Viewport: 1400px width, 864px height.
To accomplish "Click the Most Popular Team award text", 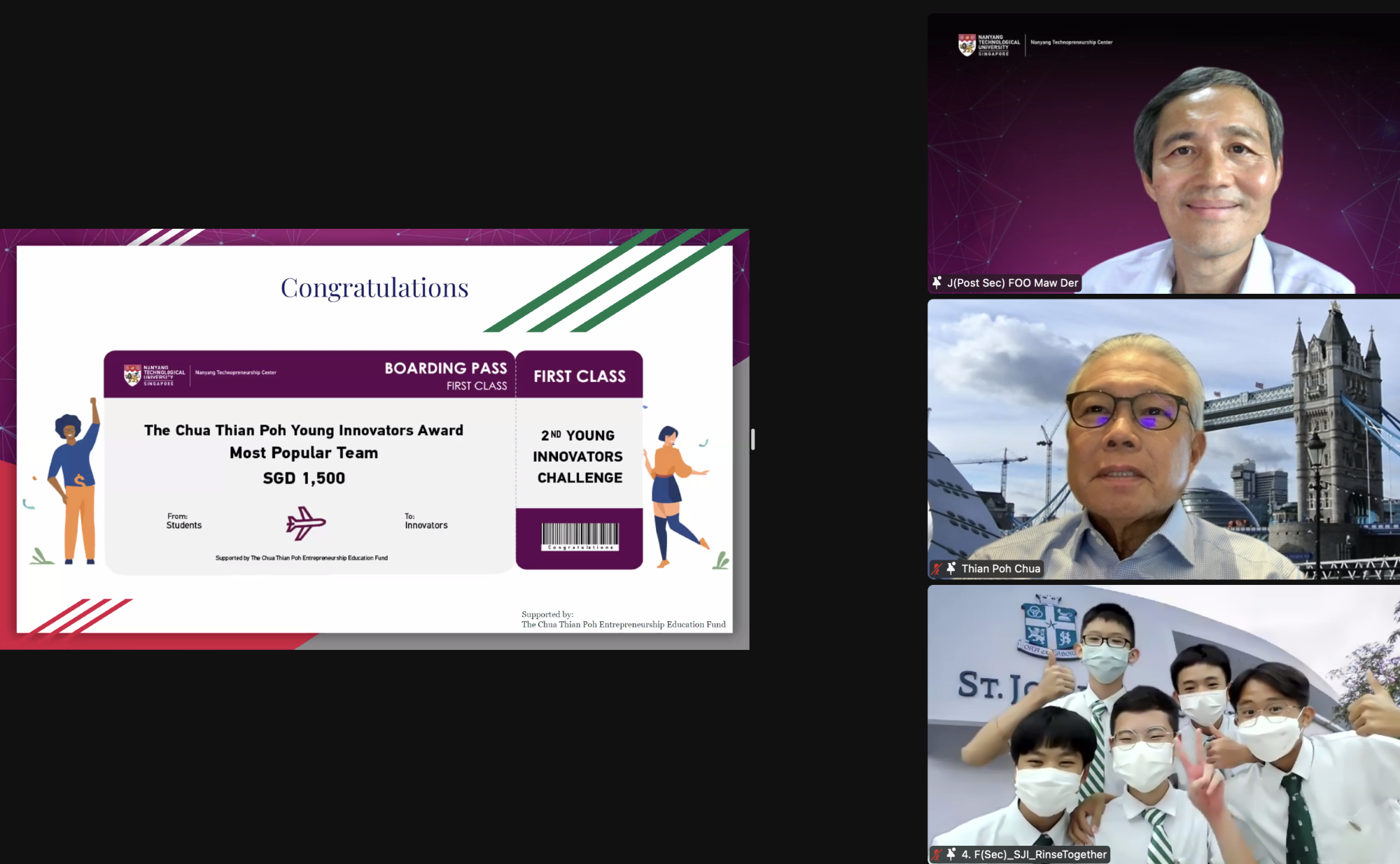I will point(304,453).
